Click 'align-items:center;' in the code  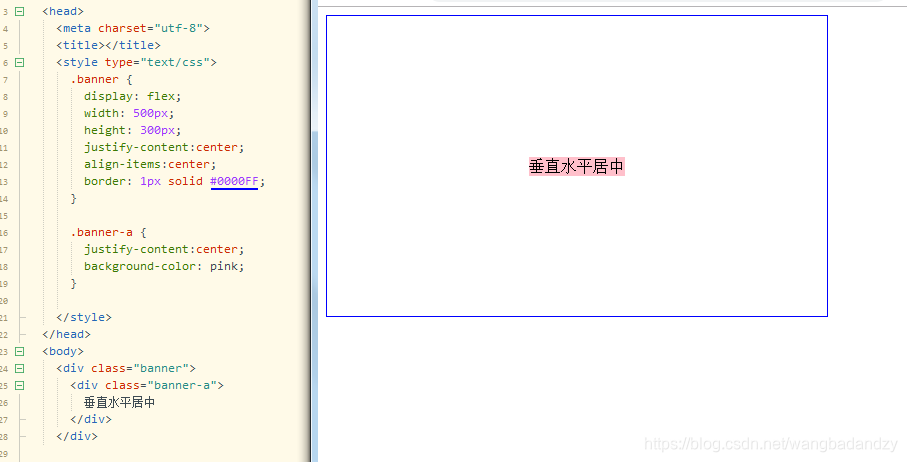[x=150, y=164]
